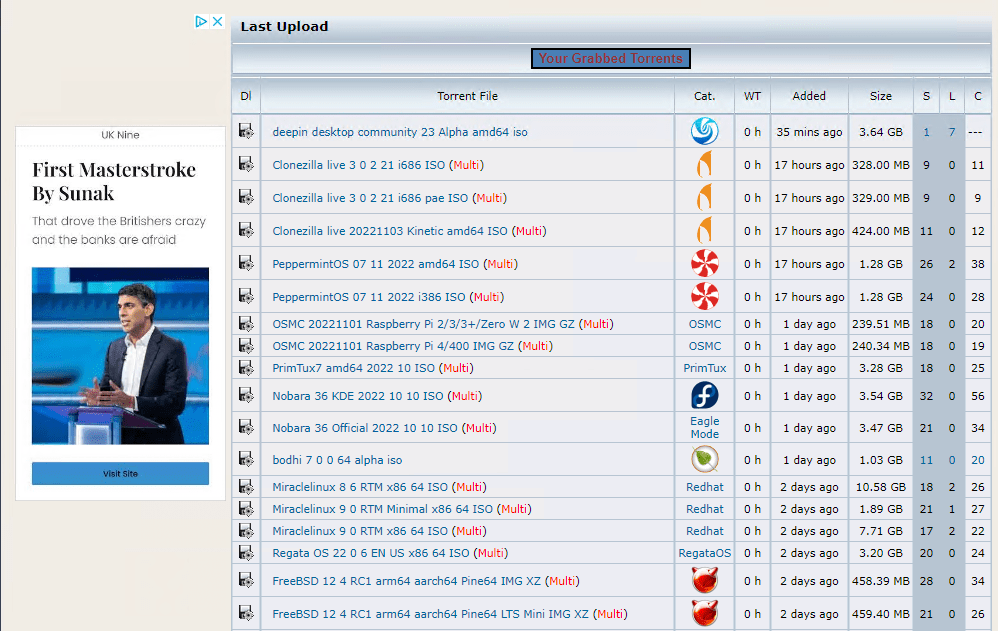
Task: Download icon for Regata OS 22 ISO
Action: coord(246,553)
